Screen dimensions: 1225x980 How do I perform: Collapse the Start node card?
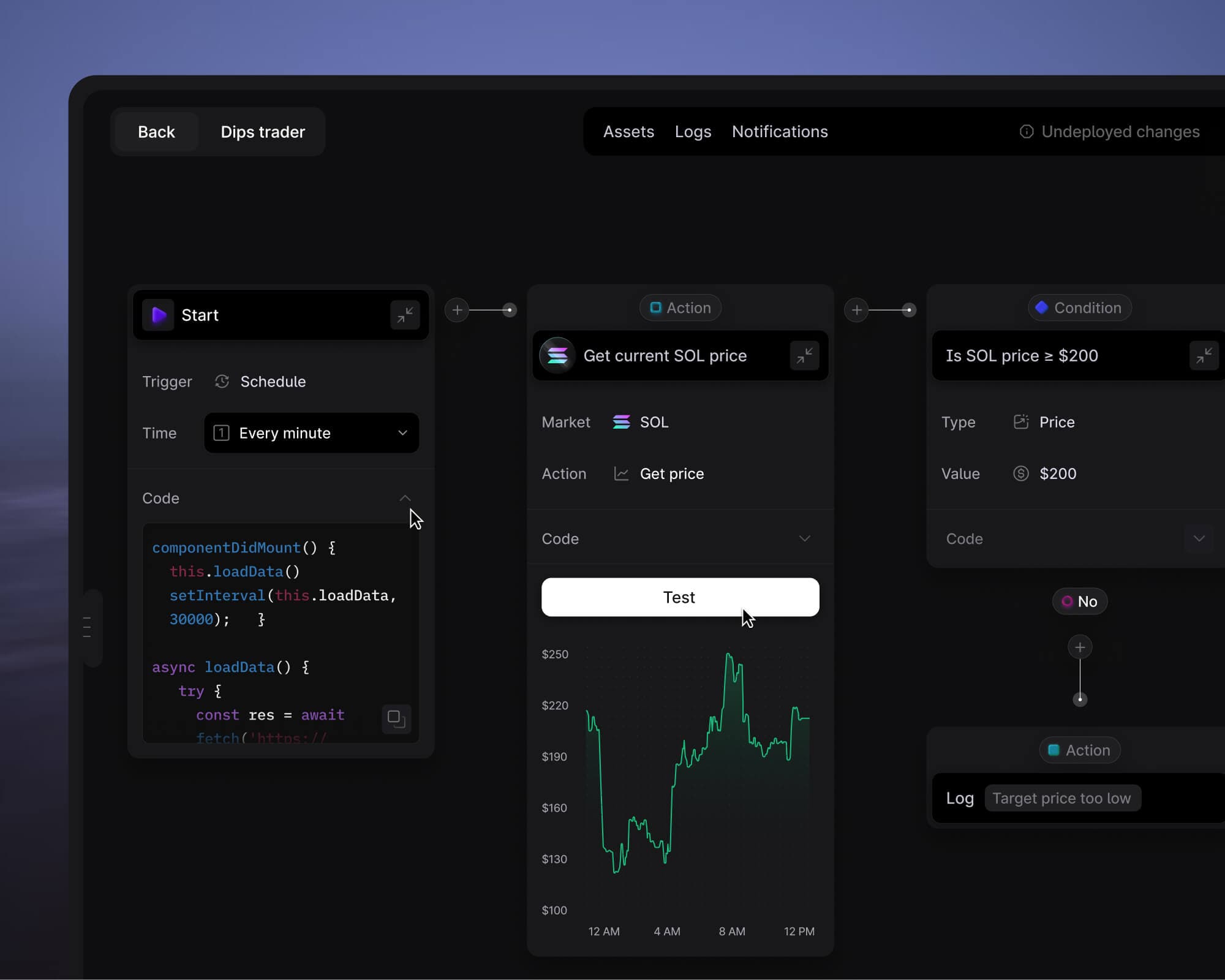(405, 315)
